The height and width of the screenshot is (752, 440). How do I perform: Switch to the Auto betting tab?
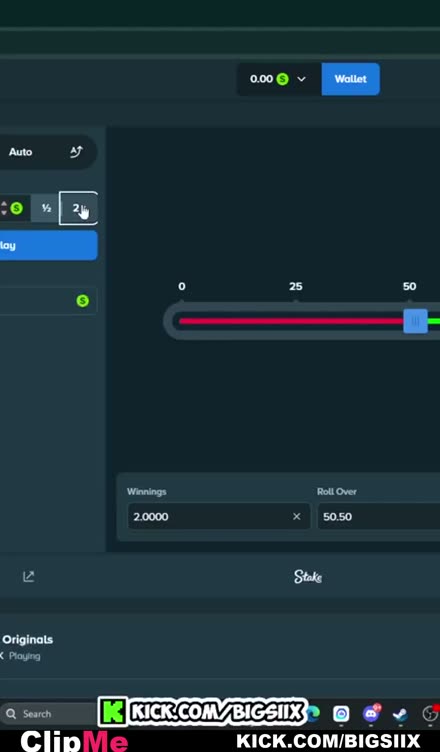pyautogui.click(x=21, y=152)
